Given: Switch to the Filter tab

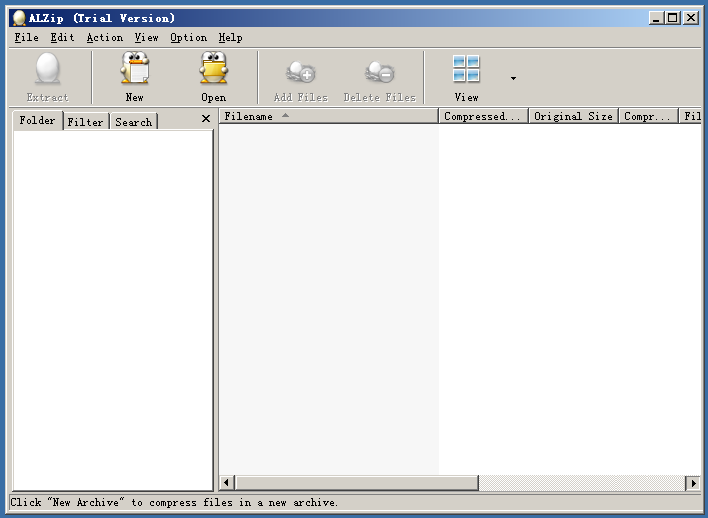Looking at the screenshot, I should 86,122.
